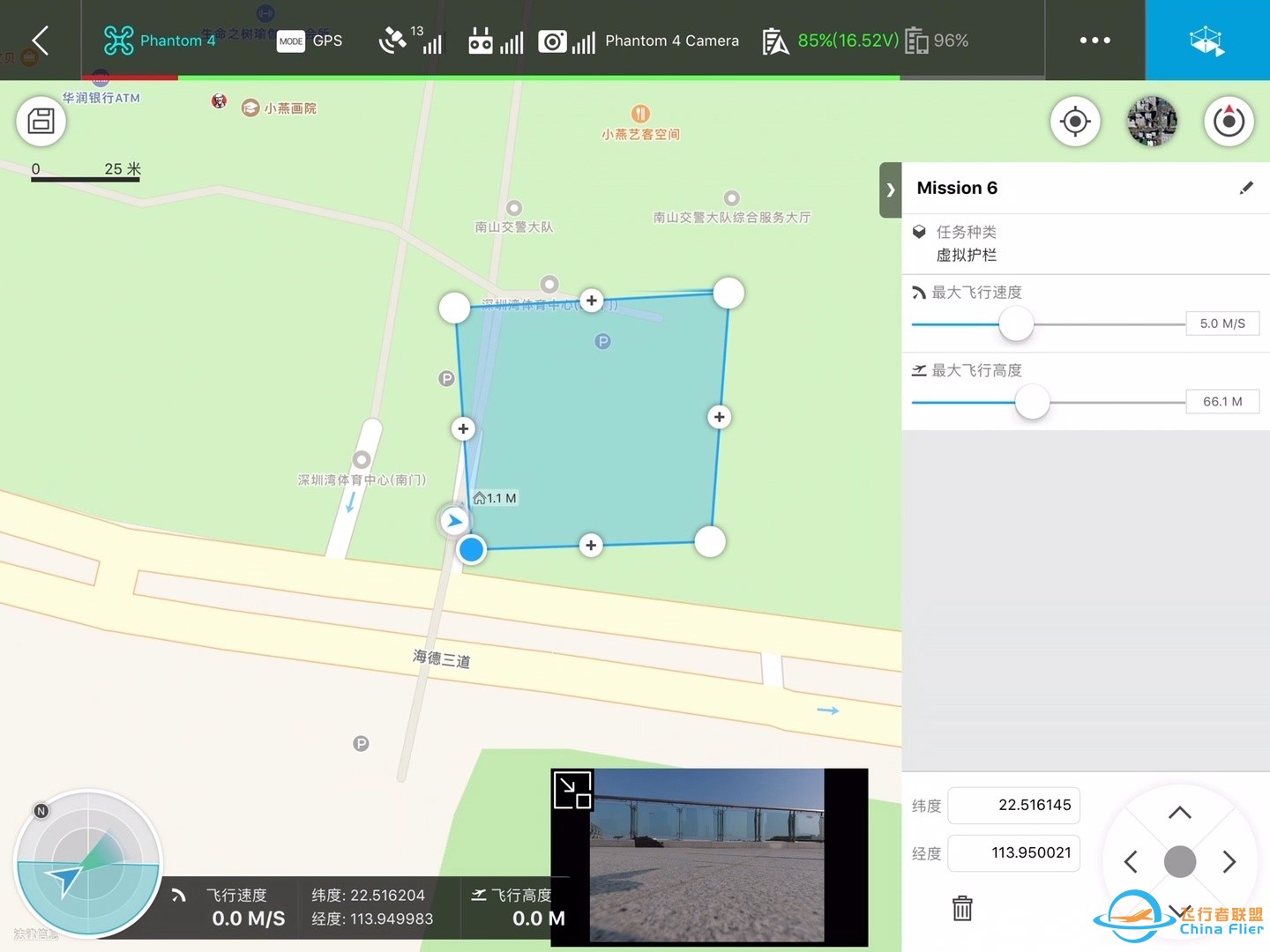Tap the 华润银行ATM map label
Image resolution: width=1270 pixels, height=952 pixels.
coord(101,98)
